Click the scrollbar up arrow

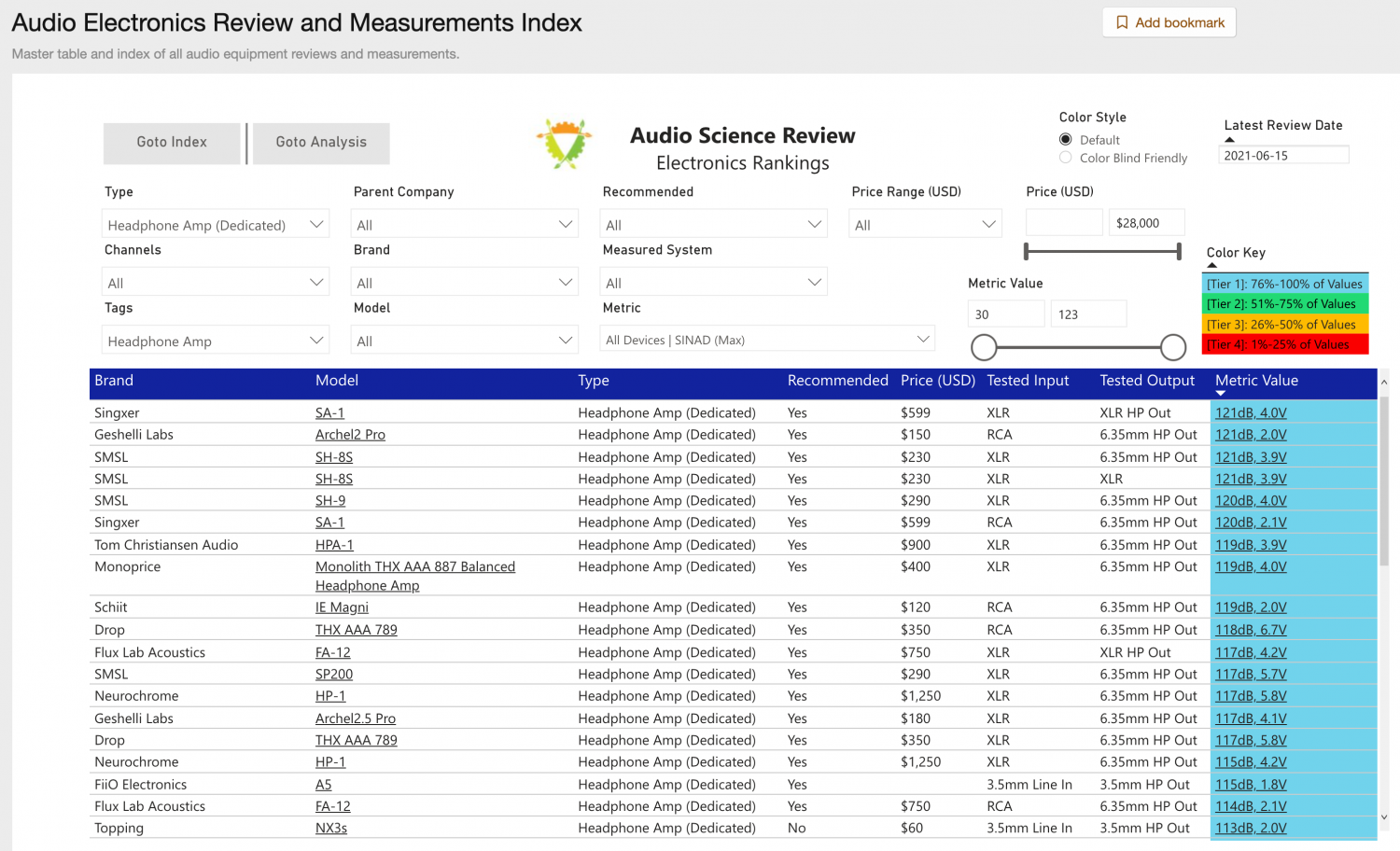click(x=1384, y=382)
